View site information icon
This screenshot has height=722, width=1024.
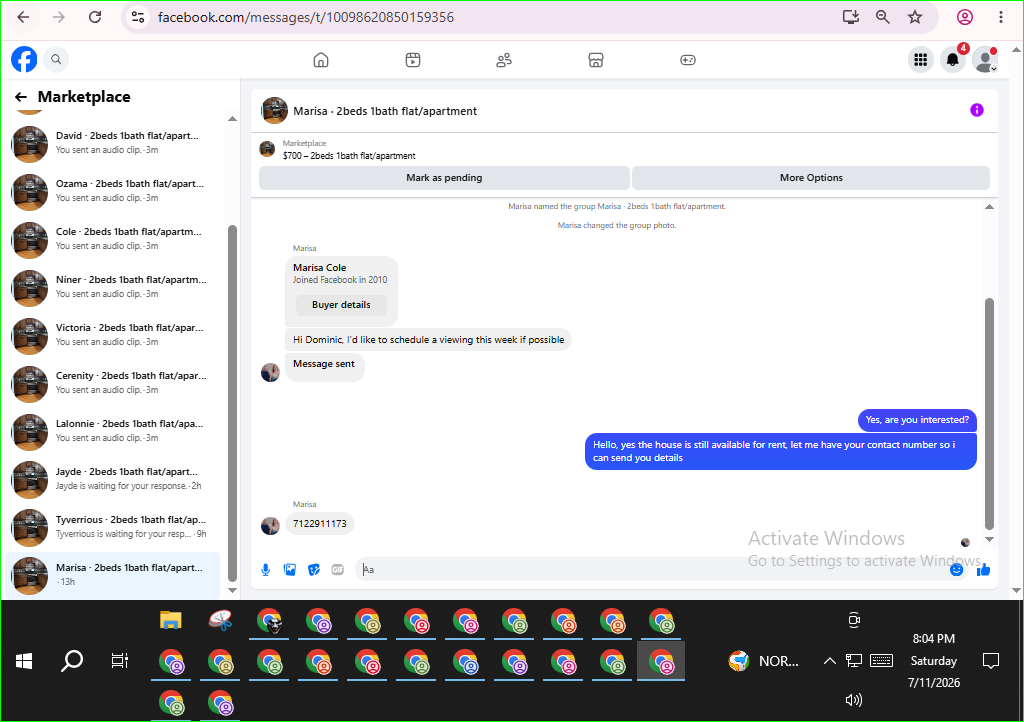coord(138,17)
